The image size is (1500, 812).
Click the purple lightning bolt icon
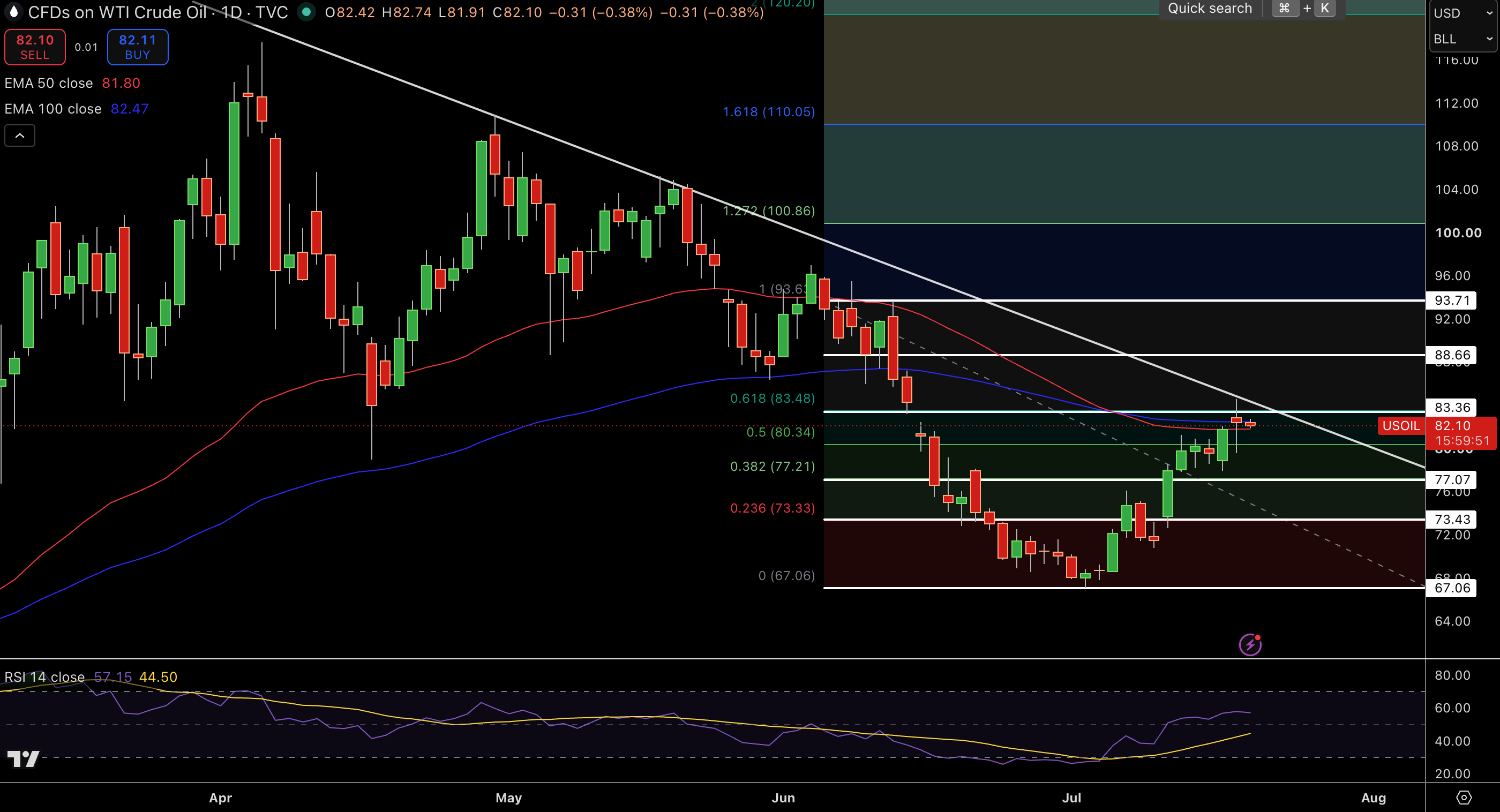(1250, 644)
